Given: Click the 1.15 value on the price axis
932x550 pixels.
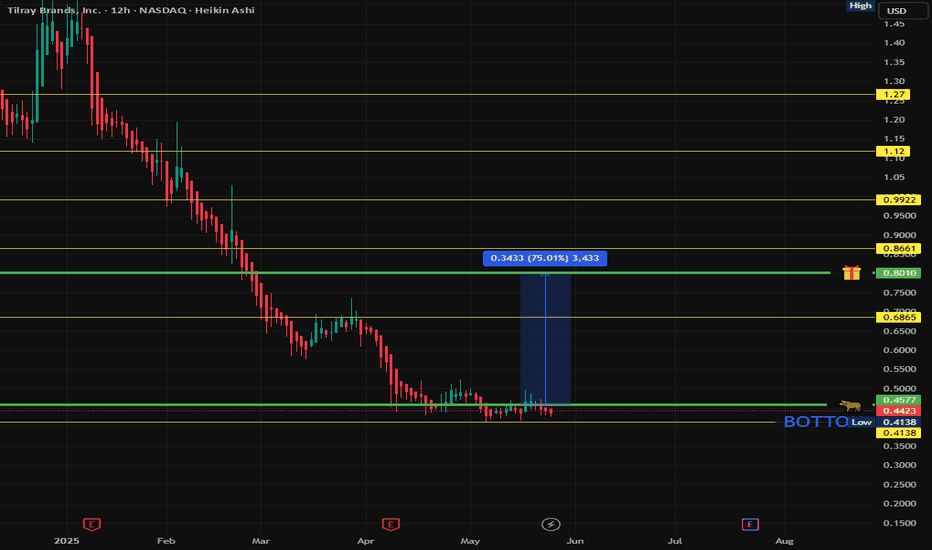Looking at the screenshot, I should [x=894, y=139].
